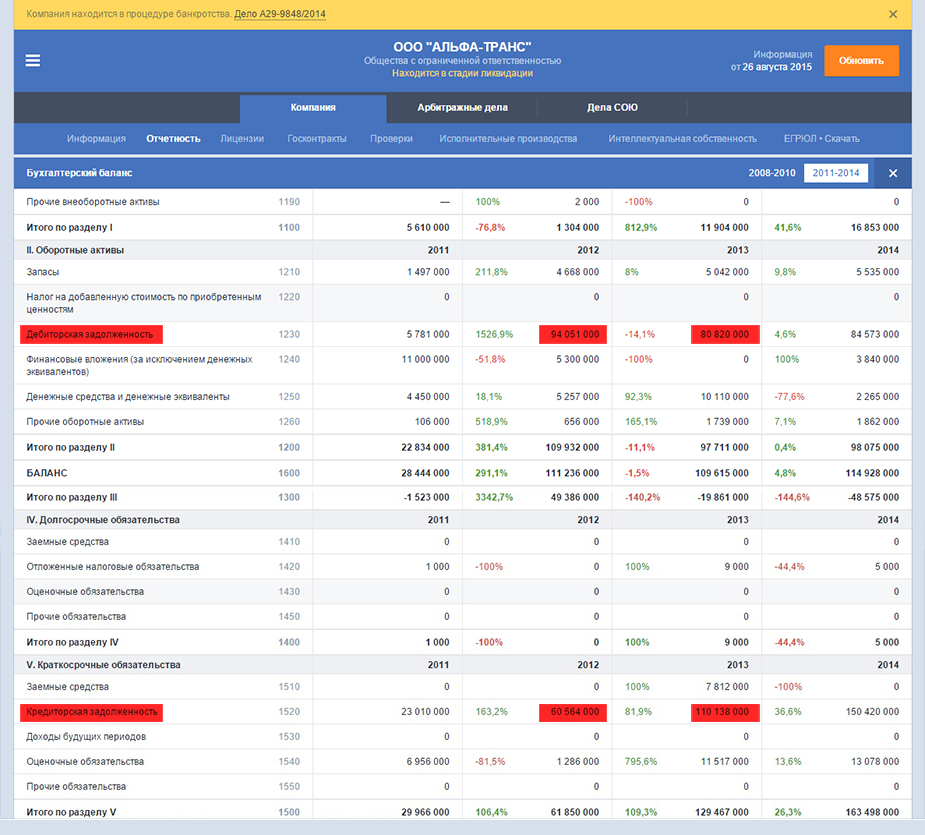Viewport: 925px width, 835px height.
Task: Go to Госконтракты subsection
Action: coord(317,139)
